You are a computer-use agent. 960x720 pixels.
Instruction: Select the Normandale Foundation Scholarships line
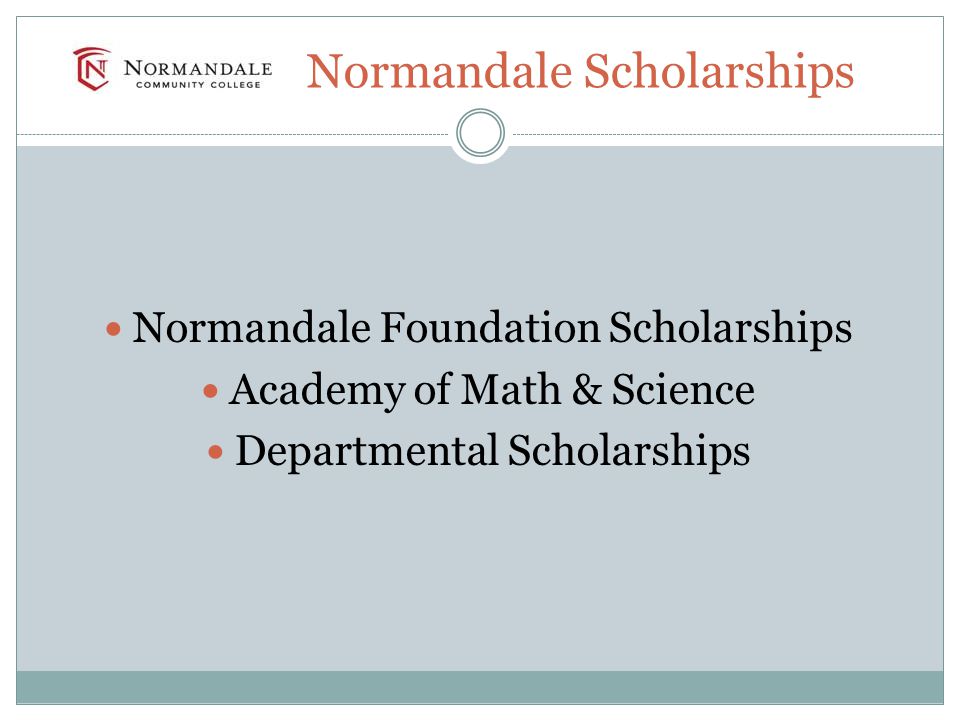[492, 329]
